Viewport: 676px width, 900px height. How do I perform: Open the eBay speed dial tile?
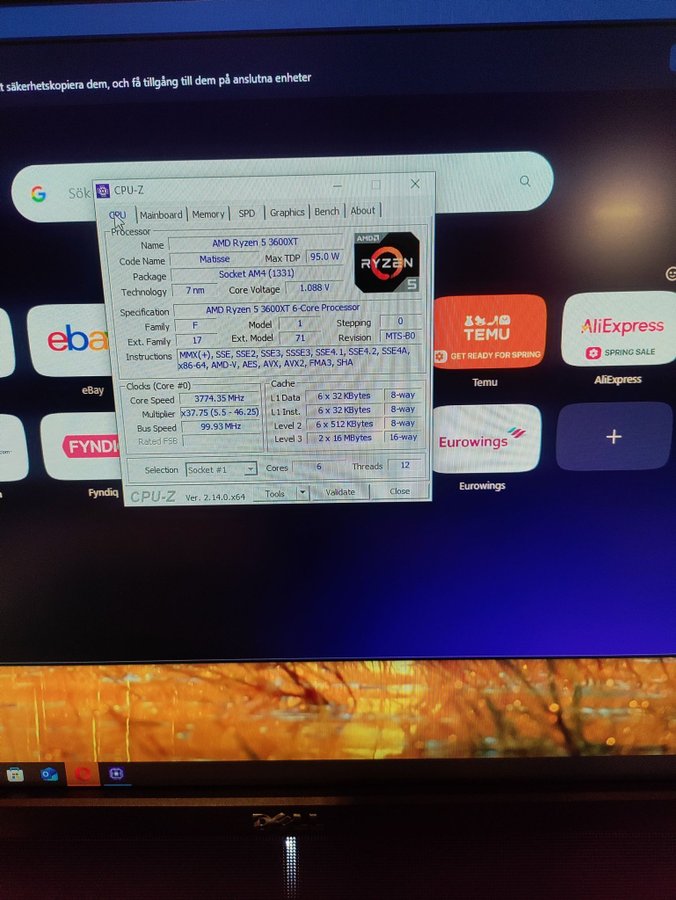point(69,340)
